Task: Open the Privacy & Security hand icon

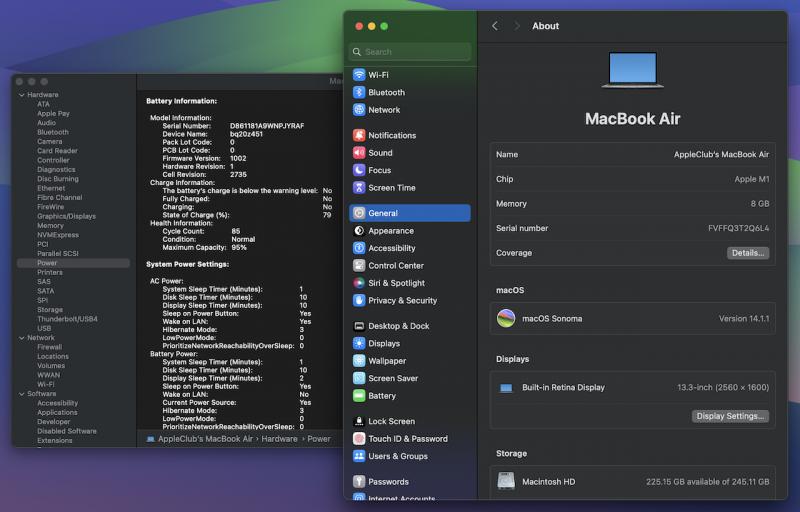Action: click(359, 300)
